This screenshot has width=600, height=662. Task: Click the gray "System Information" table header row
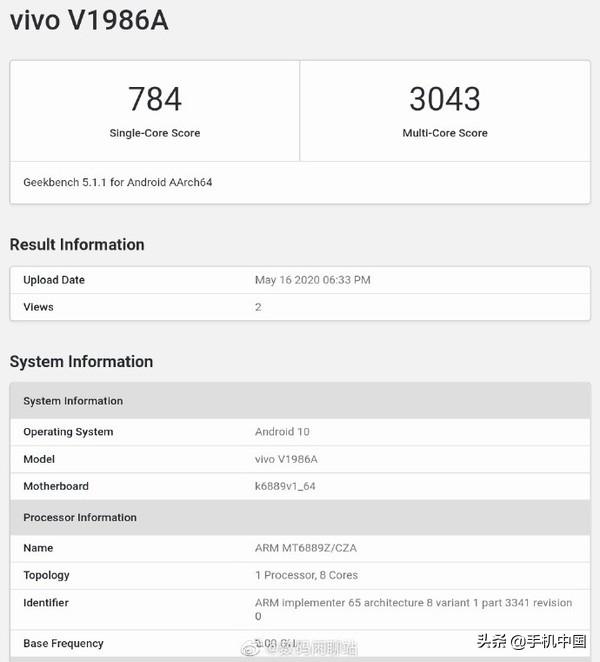pos(300,401)
